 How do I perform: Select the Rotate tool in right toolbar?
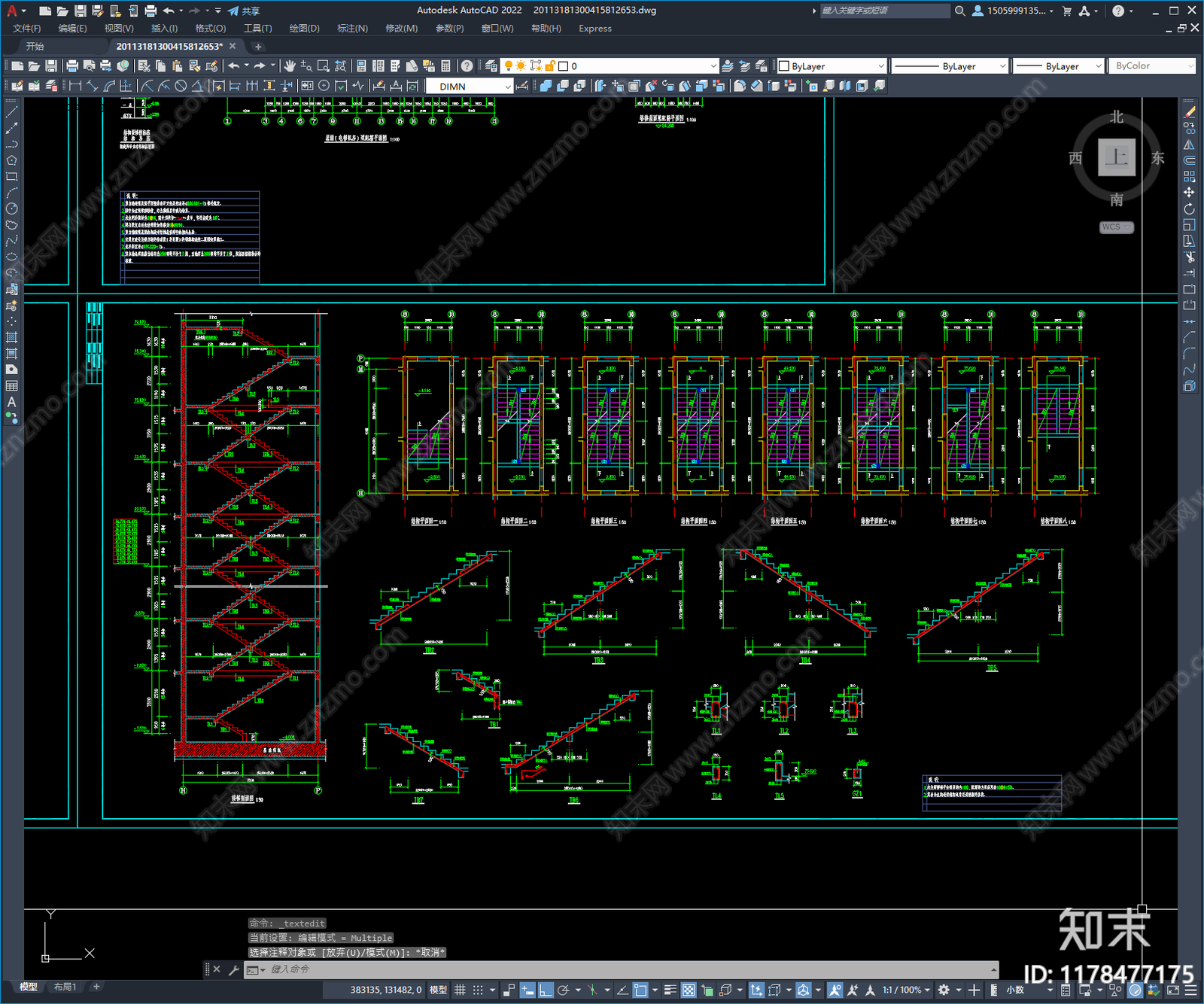[x=1189, y=208]
